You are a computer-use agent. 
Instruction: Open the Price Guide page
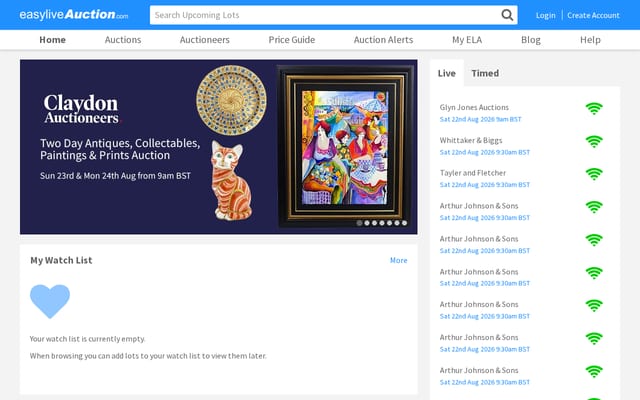point(291,40)
